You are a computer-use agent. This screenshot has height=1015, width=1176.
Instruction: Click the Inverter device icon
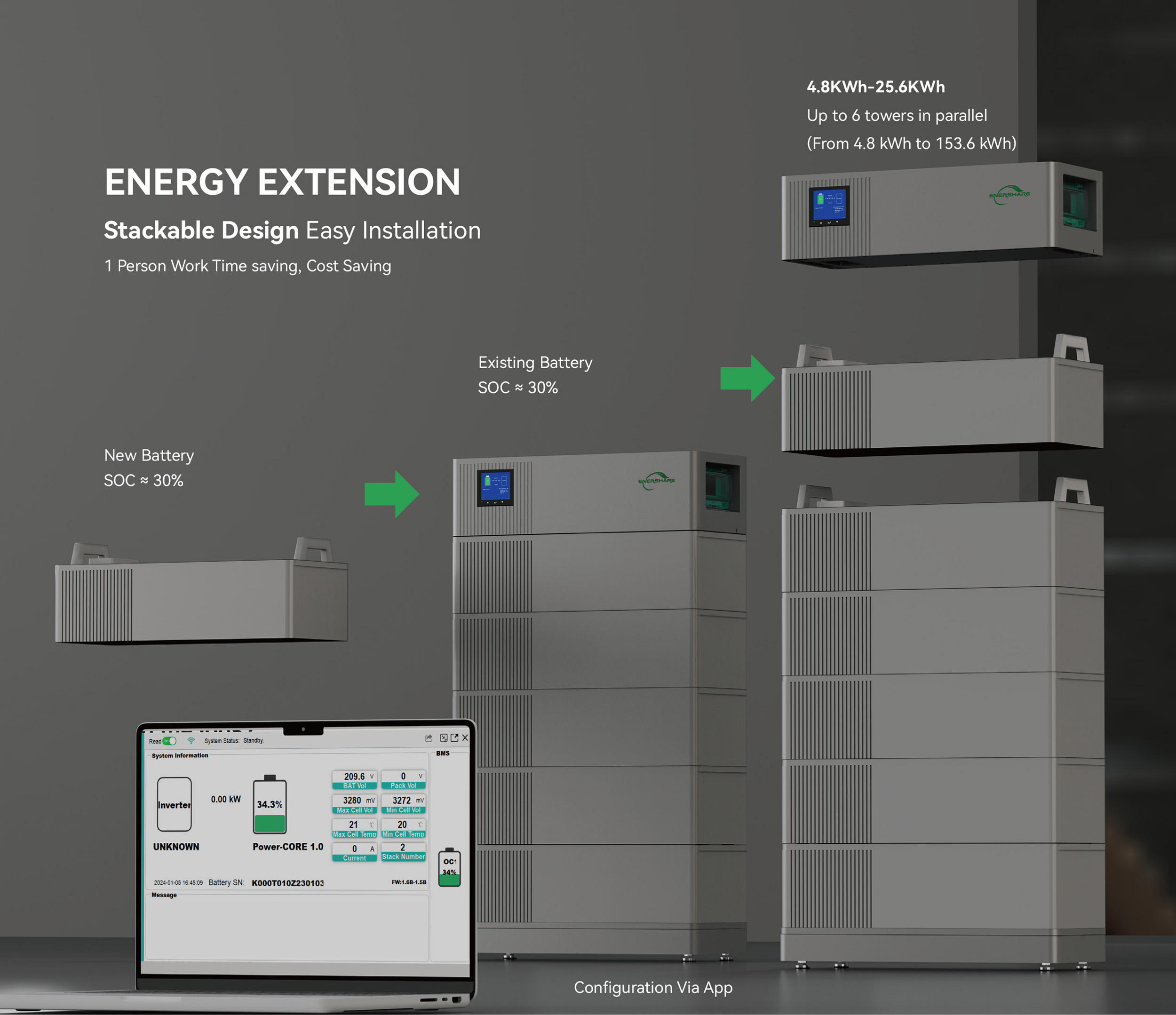(174, 804)
